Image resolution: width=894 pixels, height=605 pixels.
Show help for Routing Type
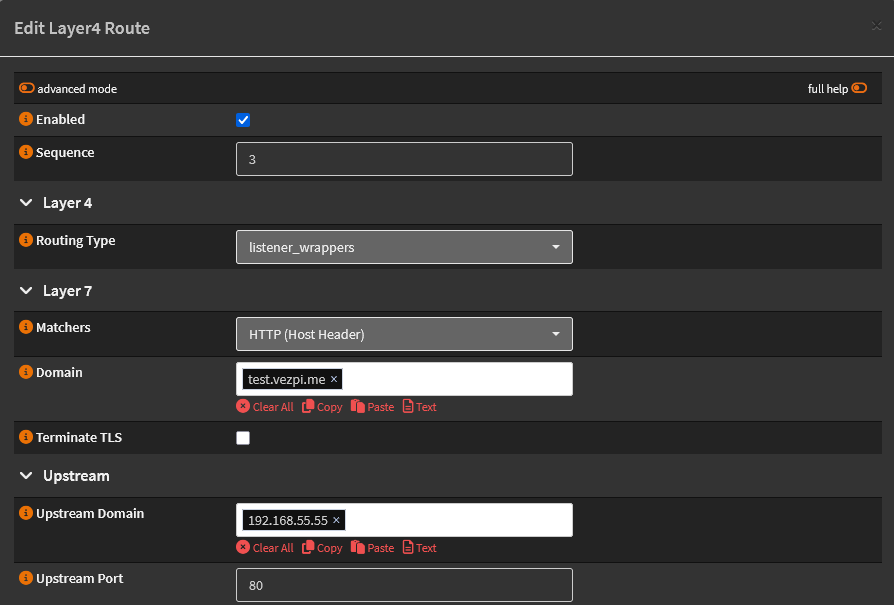[26, 241]
